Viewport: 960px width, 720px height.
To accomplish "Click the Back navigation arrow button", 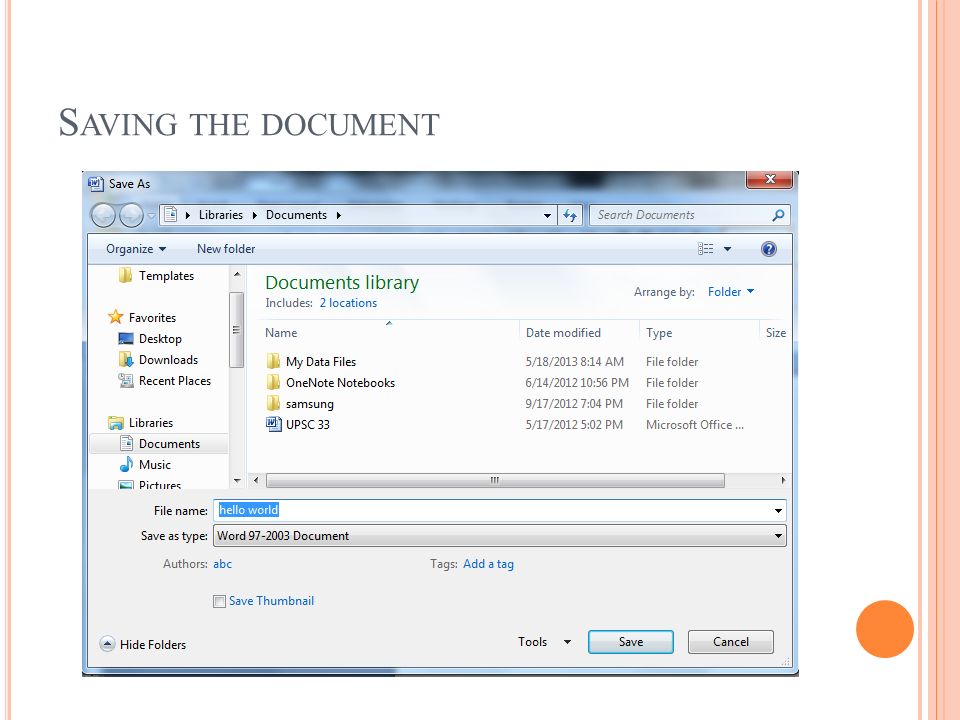I will 103,216.
